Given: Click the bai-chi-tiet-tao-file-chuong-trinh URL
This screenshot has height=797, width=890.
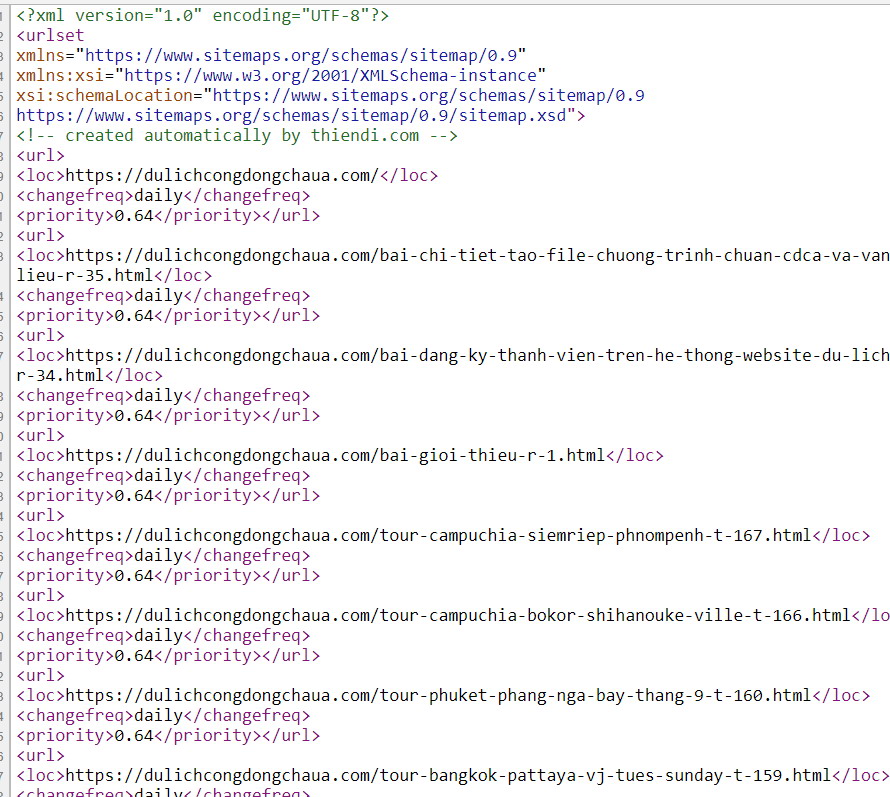Looking at the screenshot, I should 477,255.
